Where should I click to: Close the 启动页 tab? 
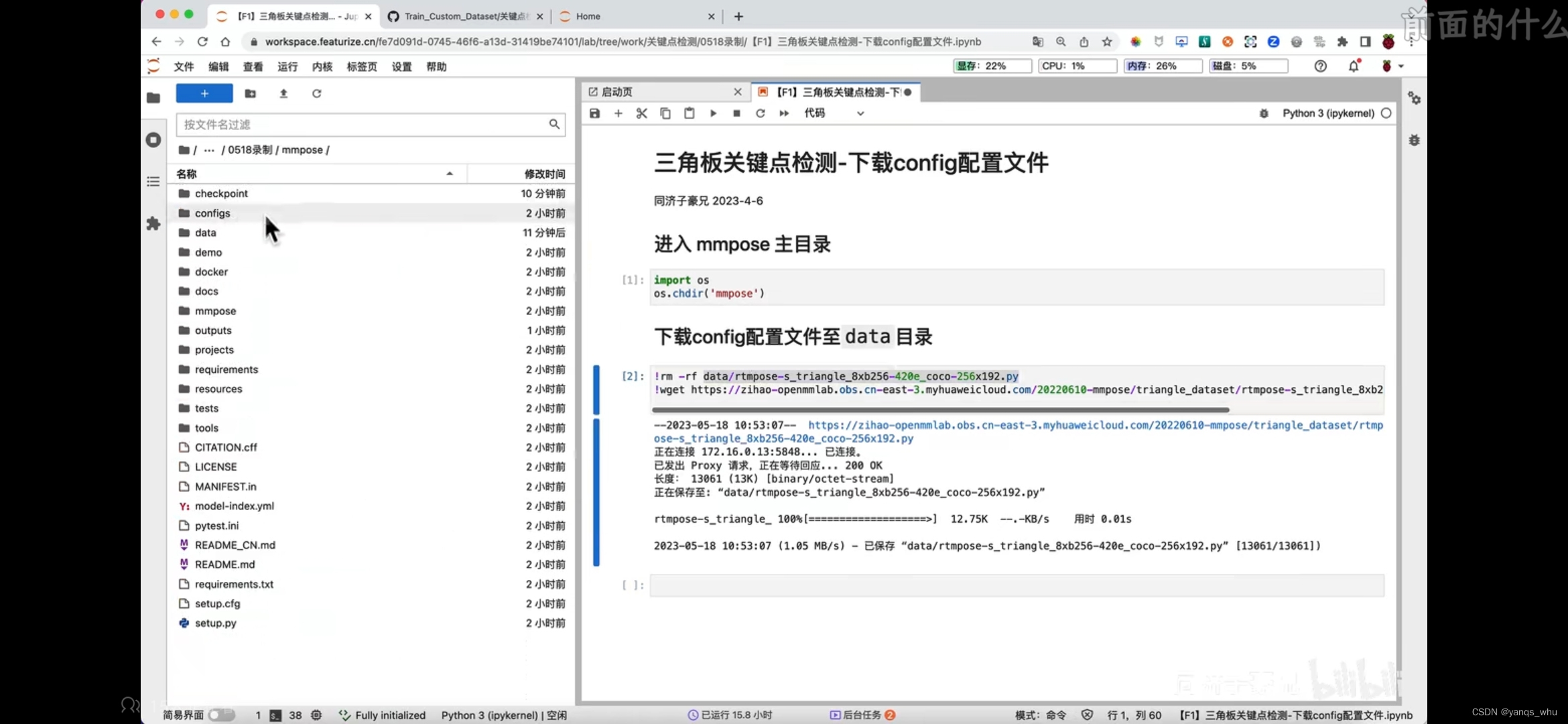(x=738, y=92)
